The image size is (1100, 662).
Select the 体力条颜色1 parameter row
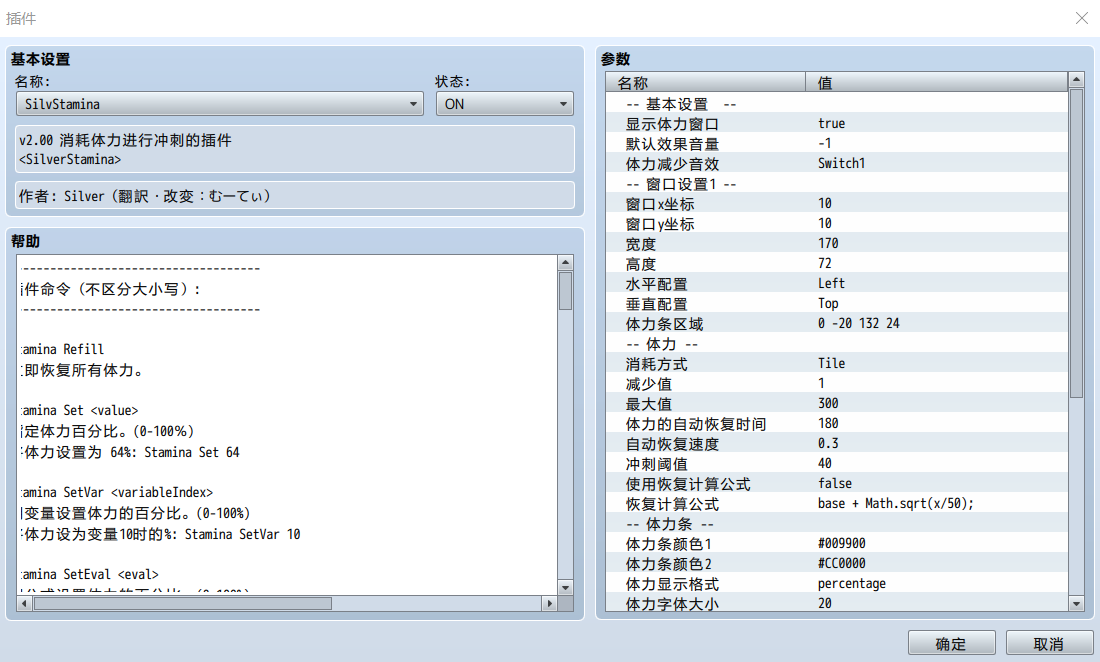(x=837, y=543)
